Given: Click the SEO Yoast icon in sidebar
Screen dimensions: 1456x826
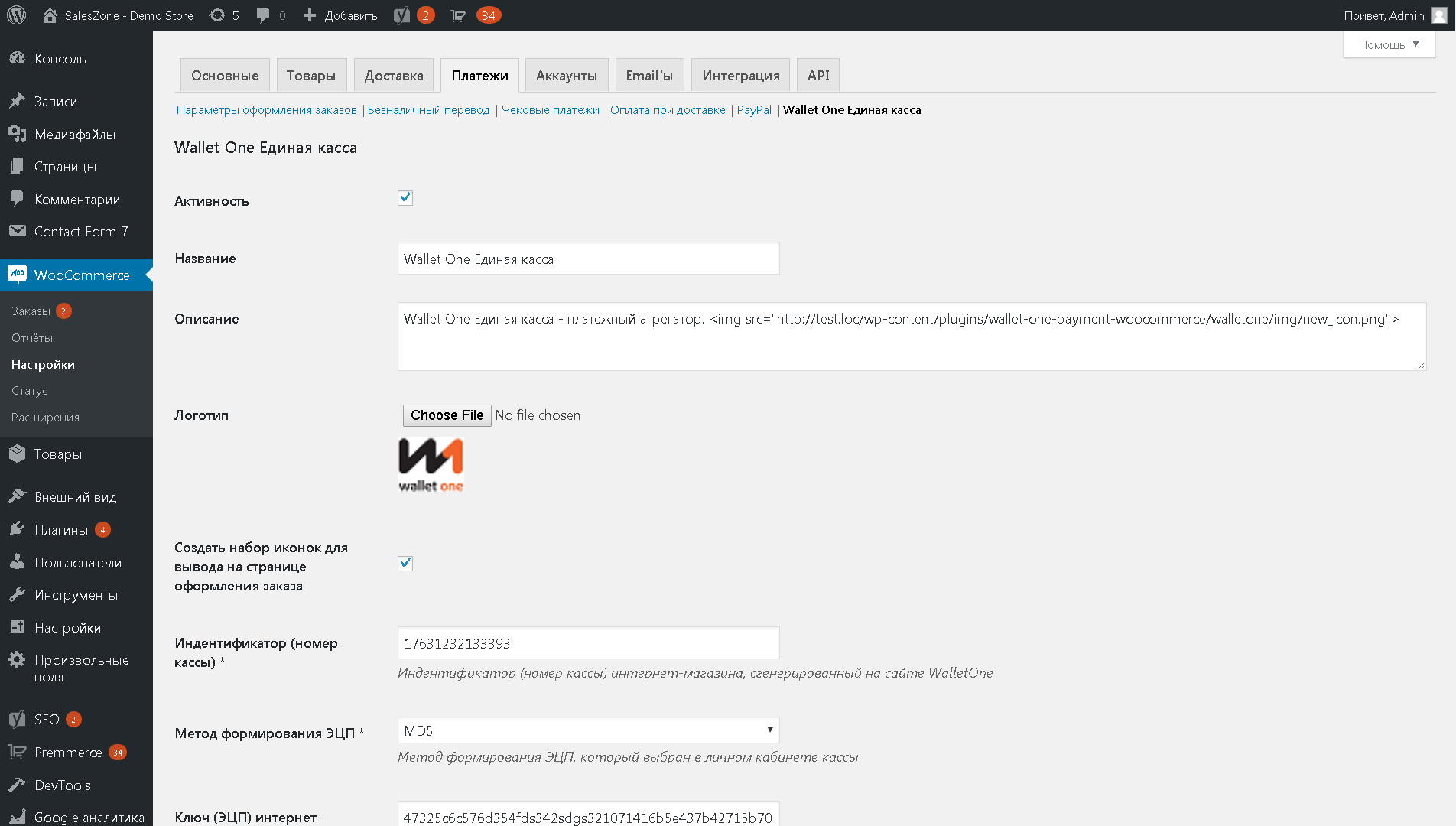Looking at the screenshot, I should pyautogui.click(x=17, y=719).
